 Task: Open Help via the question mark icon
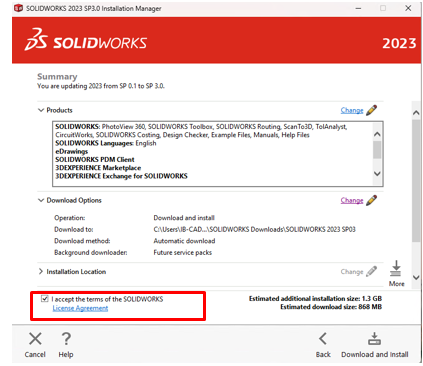click(66, 339)
